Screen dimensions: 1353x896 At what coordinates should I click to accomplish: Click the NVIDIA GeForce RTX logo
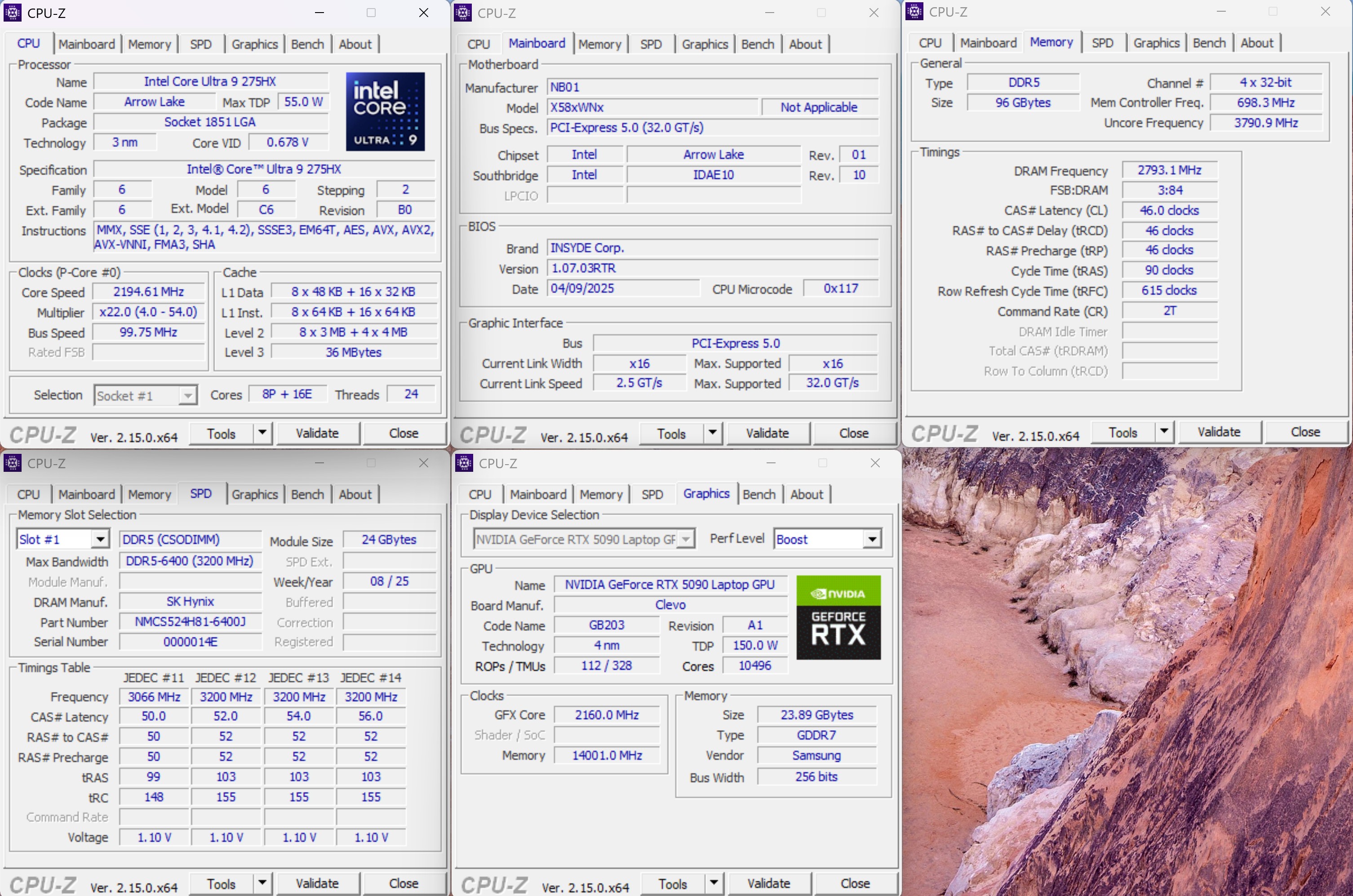tap(838, 617)
